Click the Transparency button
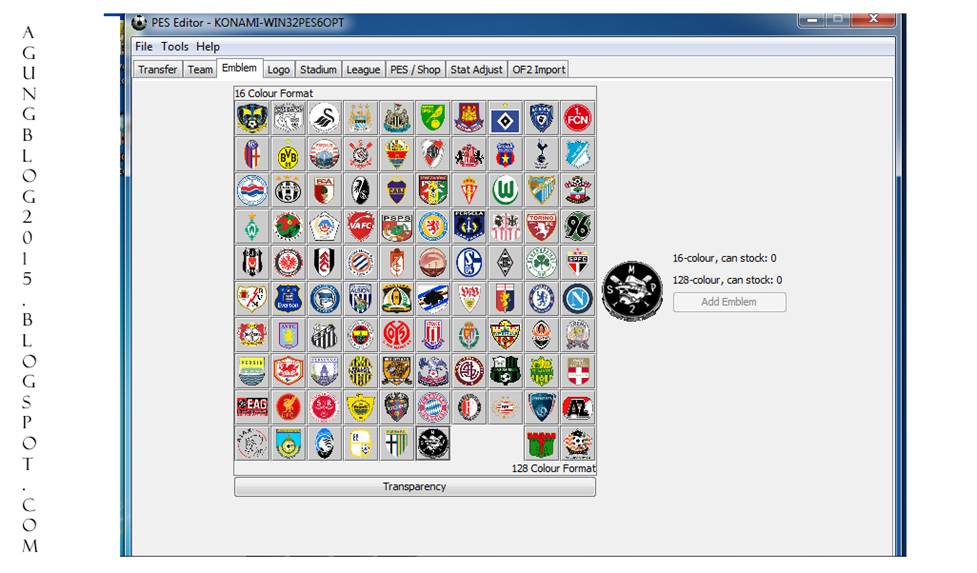The image size is (977, 573). click(x=415, y=486)
